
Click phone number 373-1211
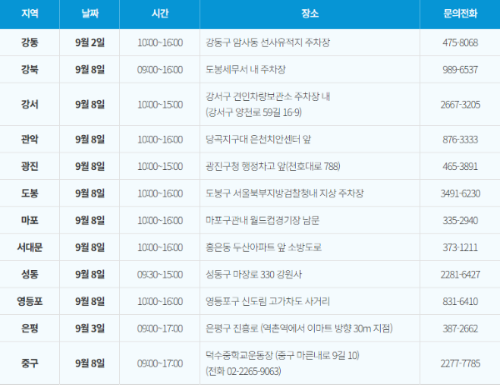tap(460, 247)
